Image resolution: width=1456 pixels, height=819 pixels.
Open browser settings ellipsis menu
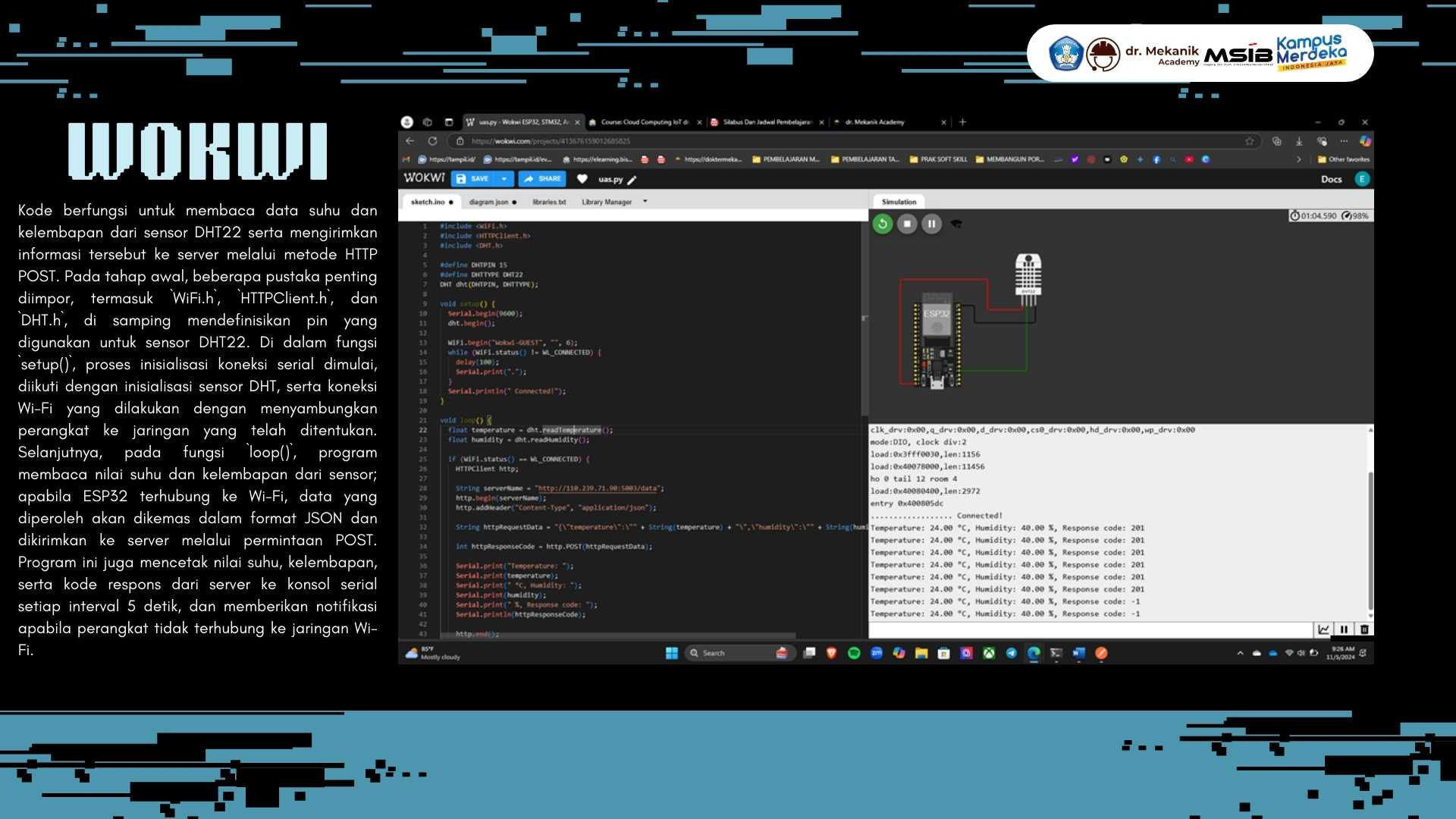coord(1344,141)
